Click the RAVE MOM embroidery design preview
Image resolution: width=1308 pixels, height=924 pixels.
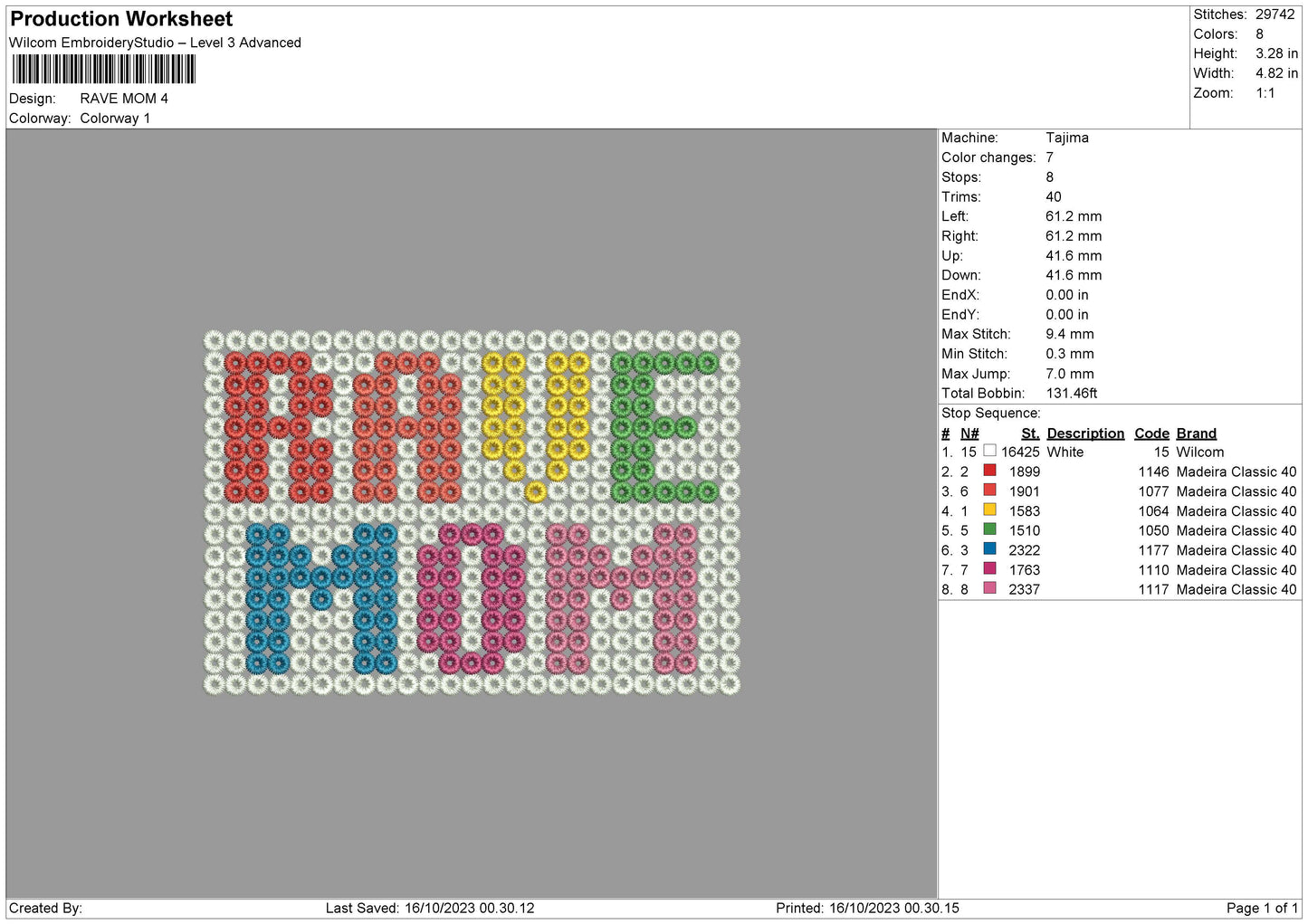coord(472,512)
